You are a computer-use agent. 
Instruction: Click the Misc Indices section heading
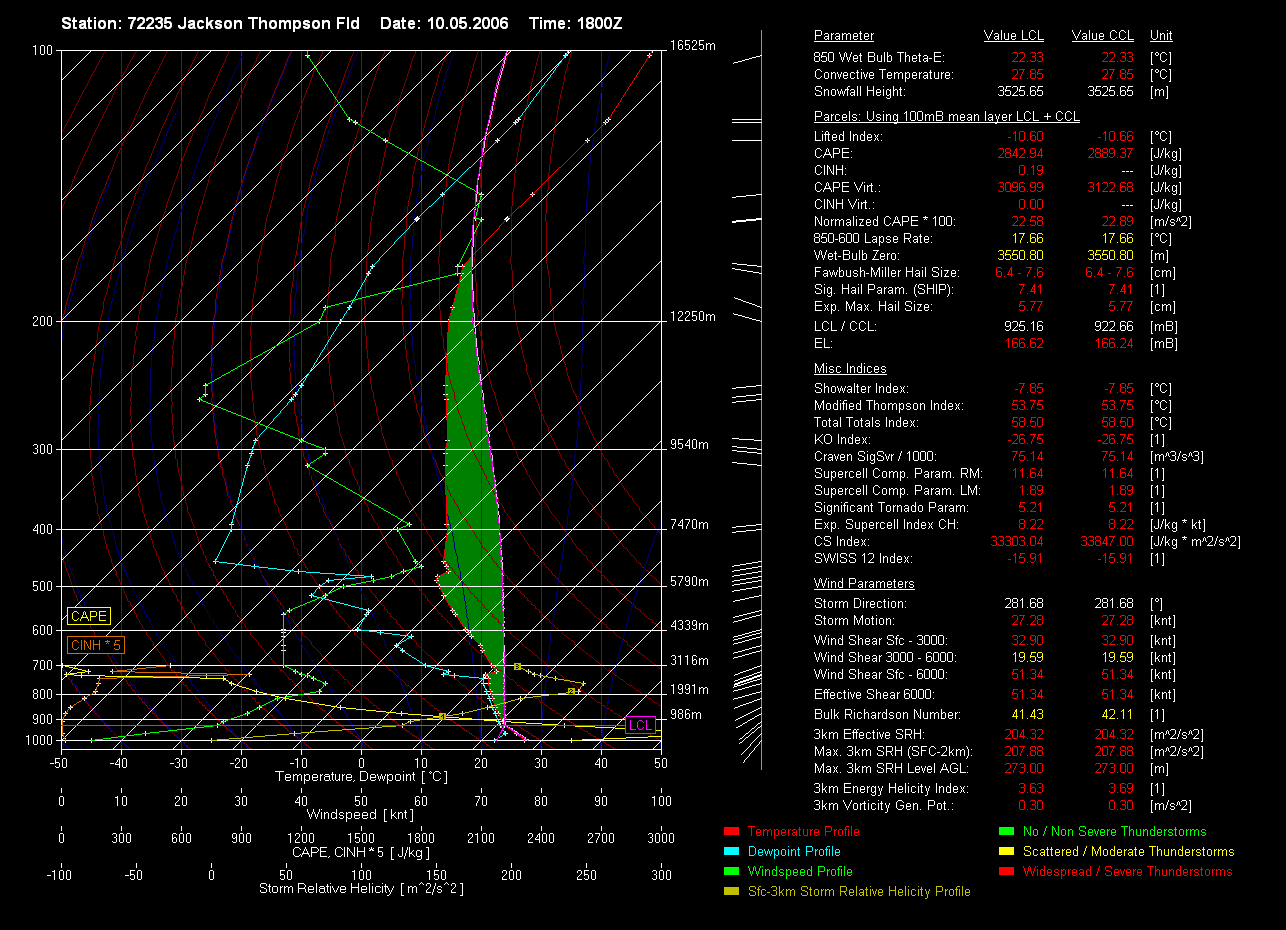(x=850, y=369)
